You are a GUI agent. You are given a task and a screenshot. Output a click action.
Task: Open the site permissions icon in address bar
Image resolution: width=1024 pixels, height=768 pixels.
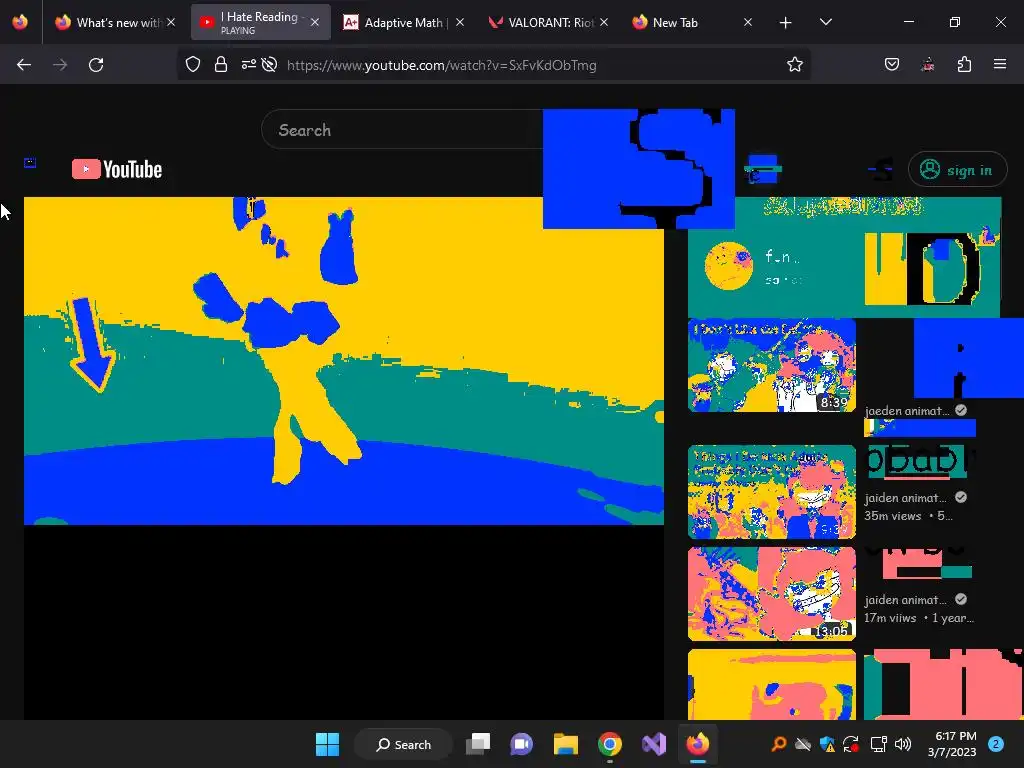(x=248, y=65)
